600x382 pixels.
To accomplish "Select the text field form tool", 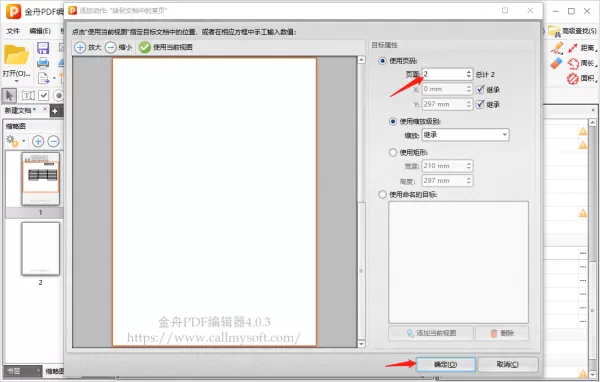I will click(x=28, y=96).
